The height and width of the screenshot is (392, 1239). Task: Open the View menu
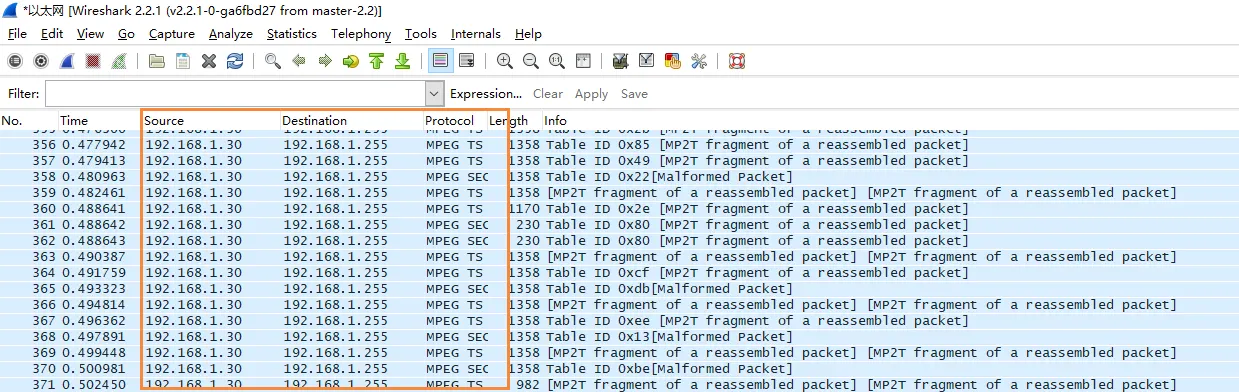coord(90,34)
